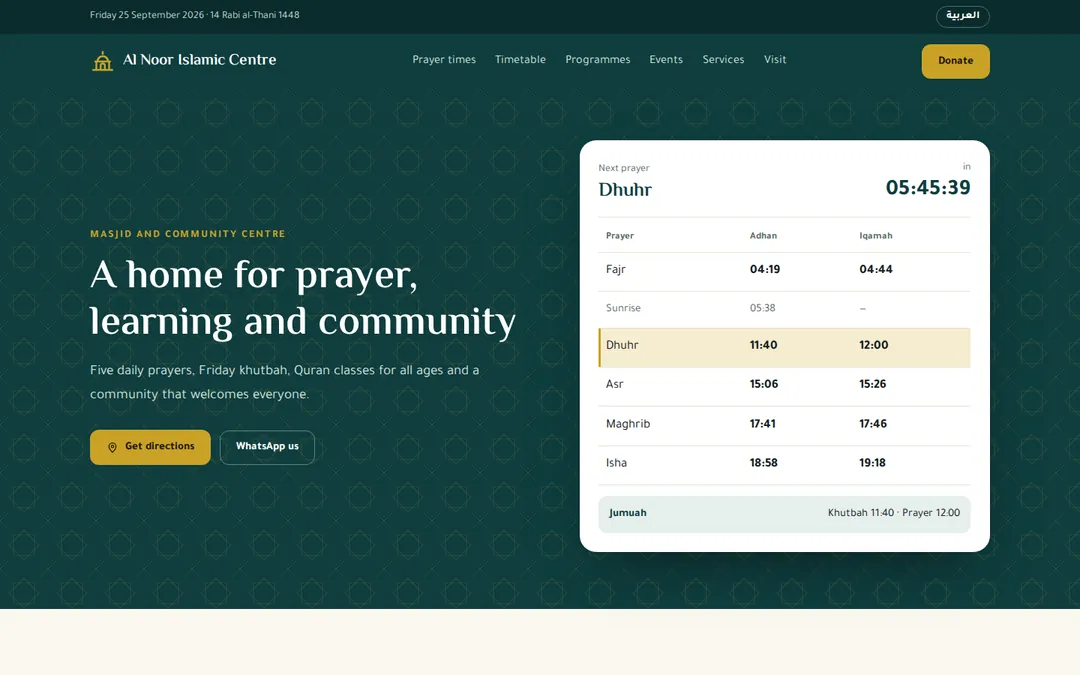Select the Fajr row label

(616, 269)
